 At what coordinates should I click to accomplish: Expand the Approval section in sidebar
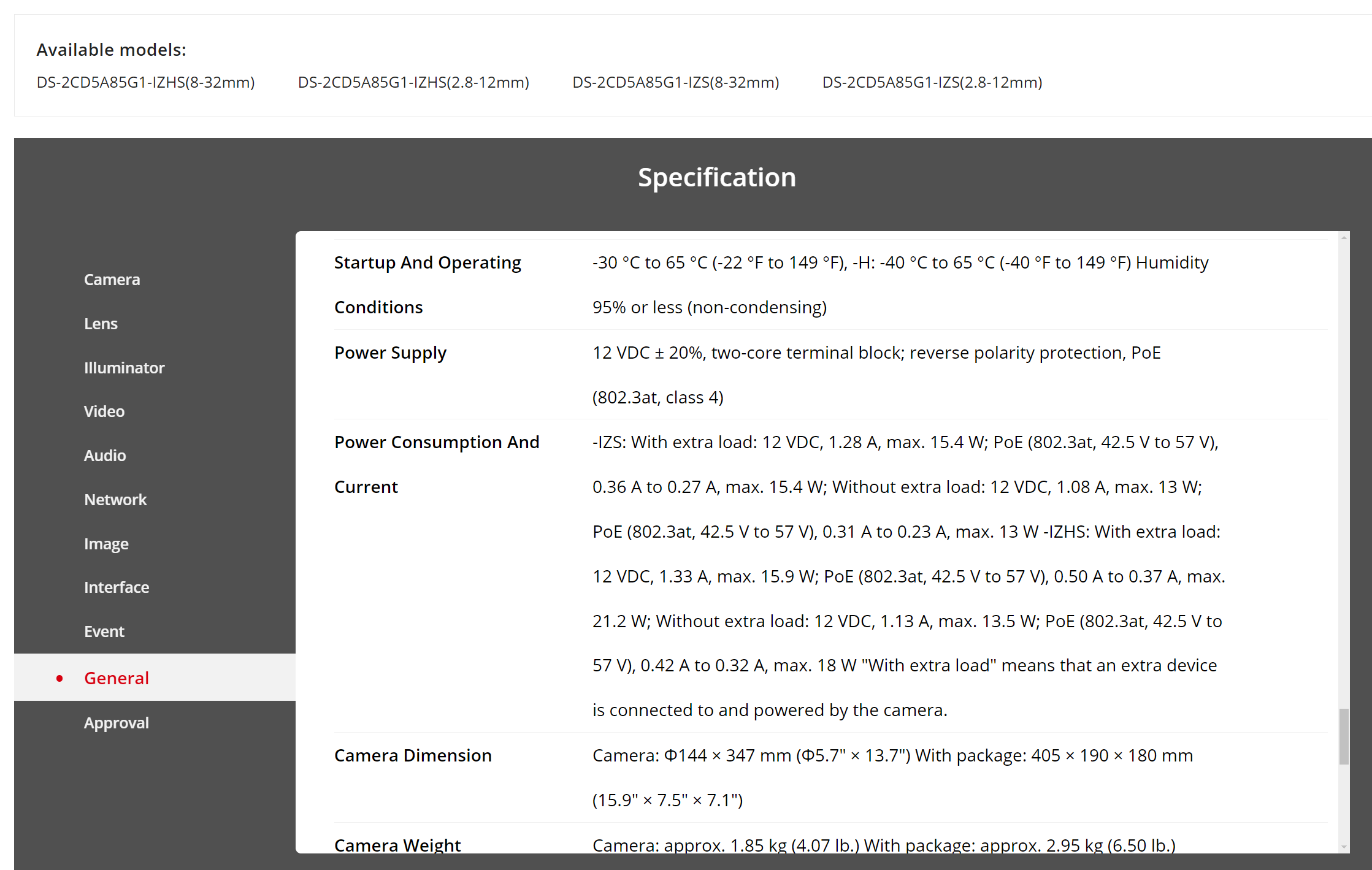coord(115,722)
